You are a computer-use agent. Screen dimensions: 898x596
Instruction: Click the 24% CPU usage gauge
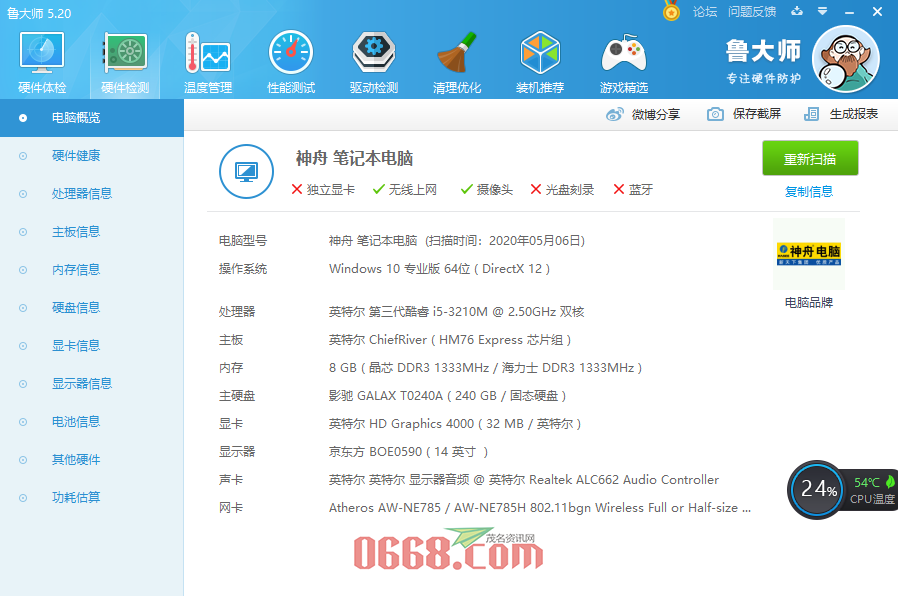(816, 490)
